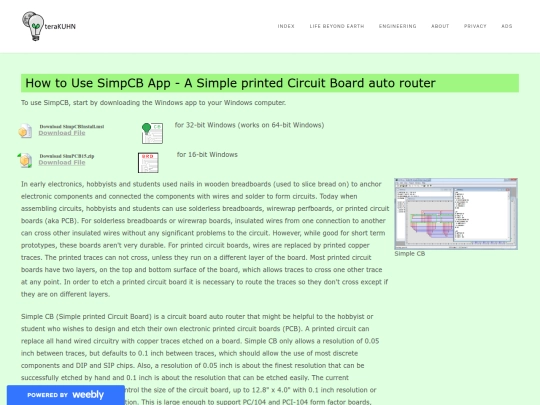Open the ENGINEERING menu
The height and width of the screenshot is (405, 540).
pos(397,26)
